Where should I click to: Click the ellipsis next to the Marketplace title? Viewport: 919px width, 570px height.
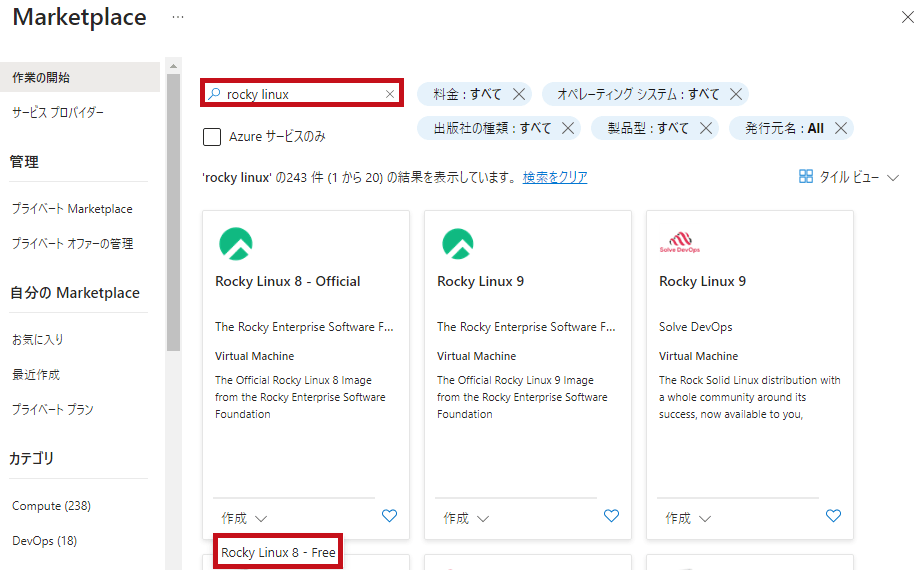pyautogui.click(x=178, y=18)
